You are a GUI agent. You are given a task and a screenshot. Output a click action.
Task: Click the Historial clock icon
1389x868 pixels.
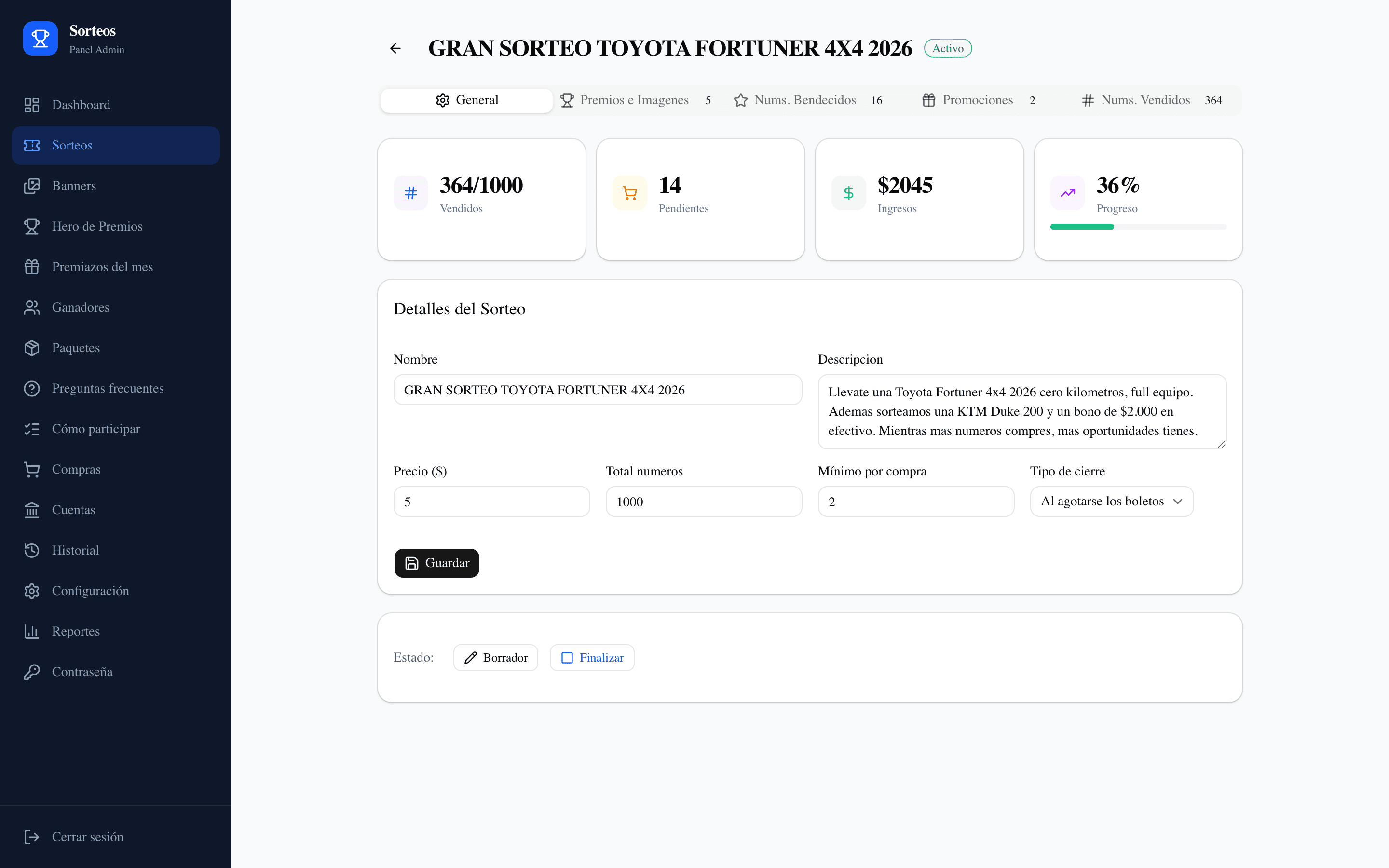click(31, 551)
